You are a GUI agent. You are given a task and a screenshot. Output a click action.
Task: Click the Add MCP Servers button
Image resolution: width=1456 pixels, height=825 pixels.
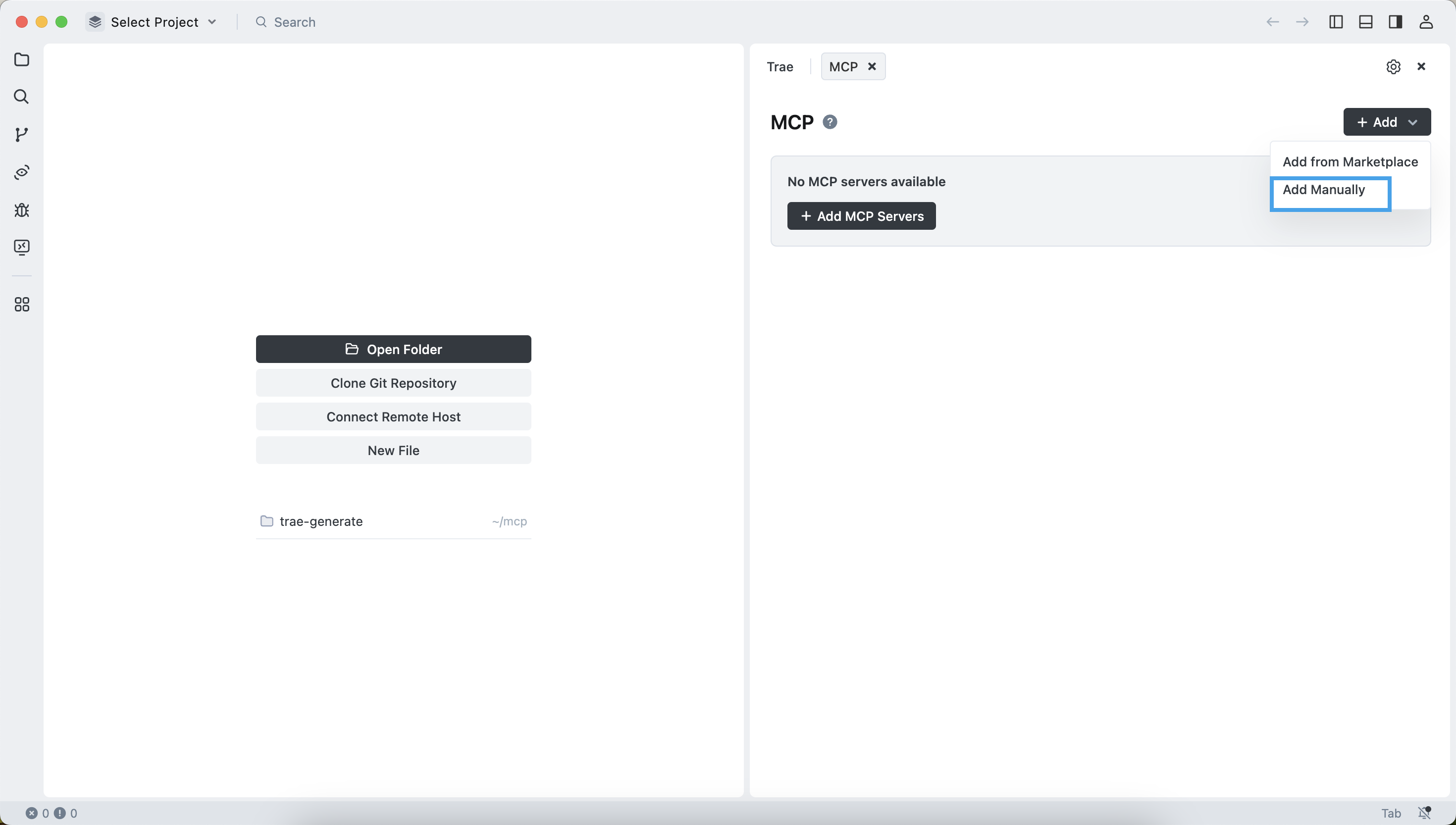tap(861, 216)
